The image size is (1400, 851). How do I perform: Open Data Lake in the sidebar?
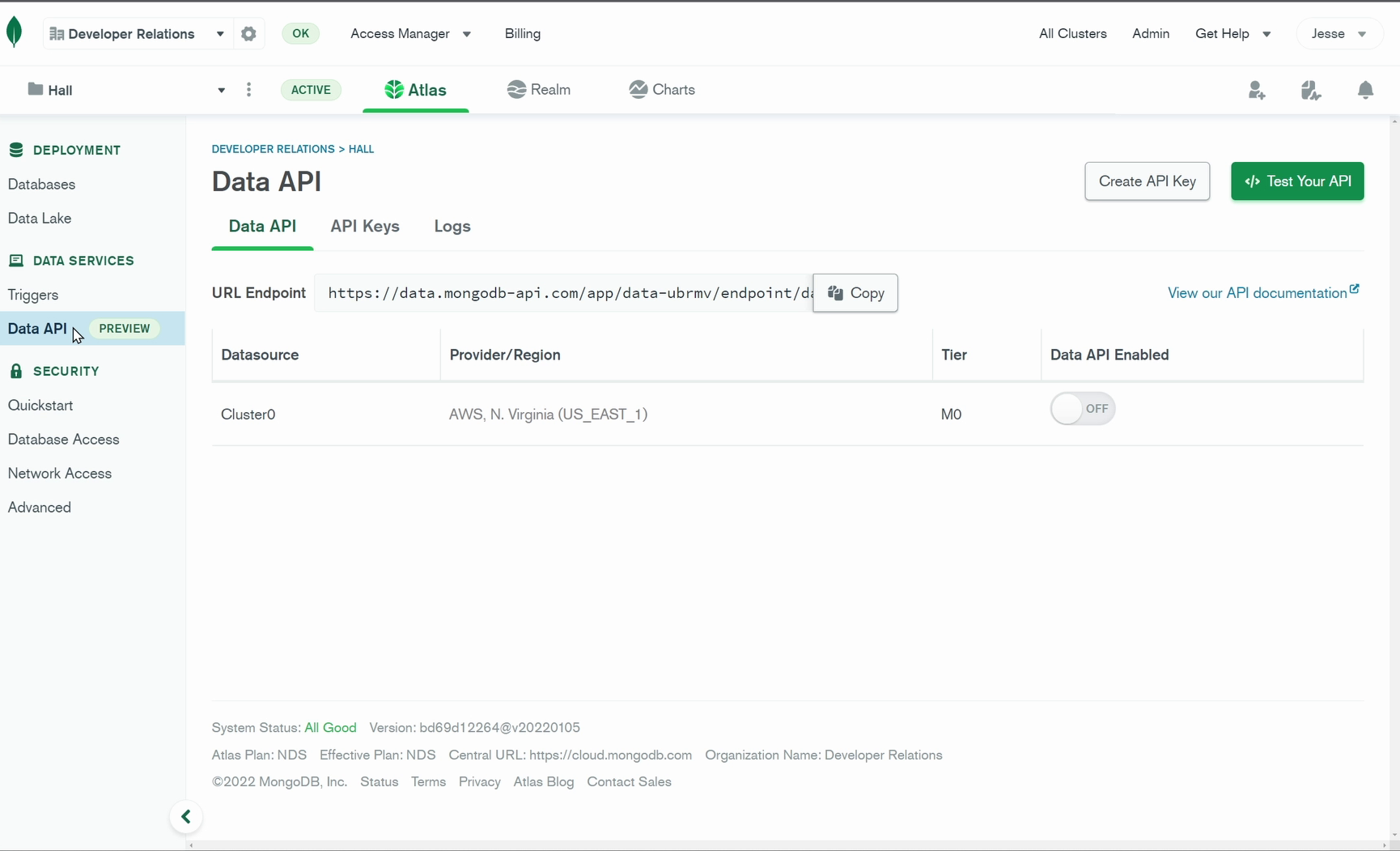click(40, 219)
